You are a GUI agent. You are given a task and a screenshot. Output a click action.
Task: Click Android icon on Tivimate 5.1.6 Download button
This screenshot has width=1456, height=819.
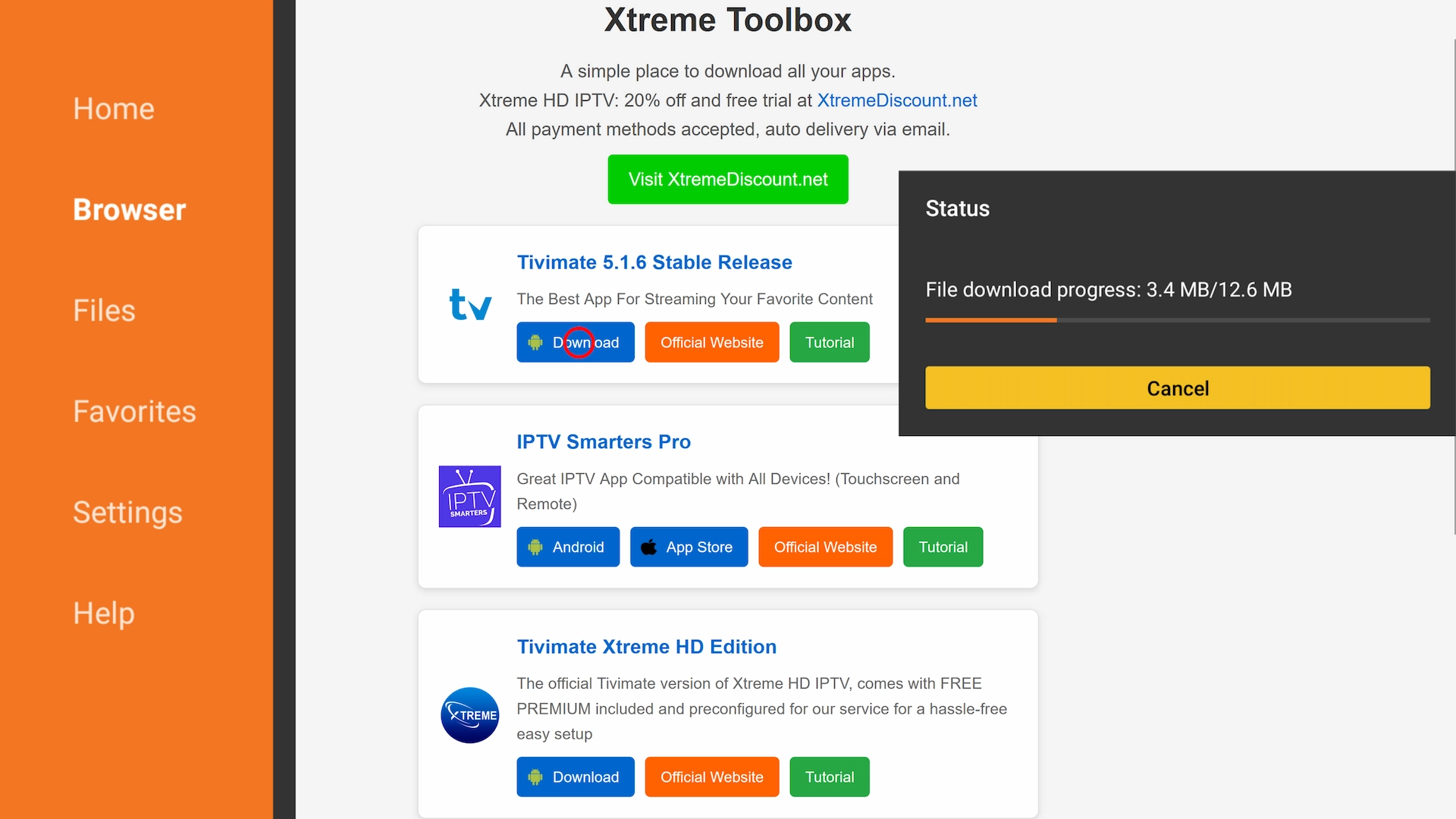pyautogui.click(x=535, y=343)
